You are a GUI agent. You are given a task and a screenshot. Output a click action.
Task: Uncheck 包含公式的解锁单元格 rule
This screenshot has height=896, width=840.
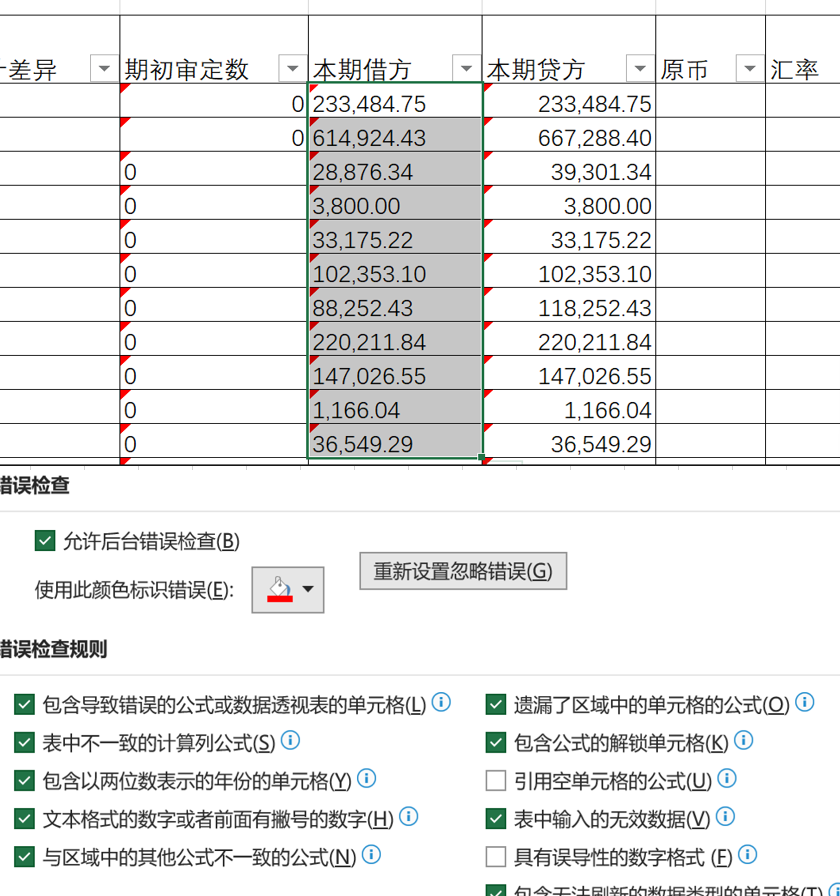coord(496,743)
